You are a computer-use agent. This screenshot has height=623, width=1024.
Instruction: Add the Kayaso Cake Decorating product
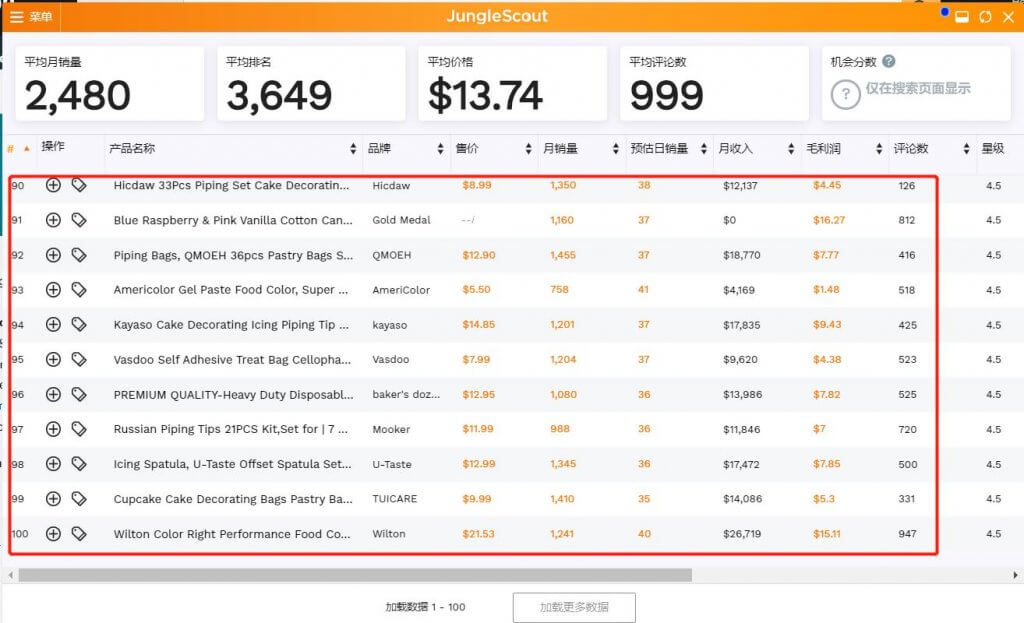click(x=54, y=325)
